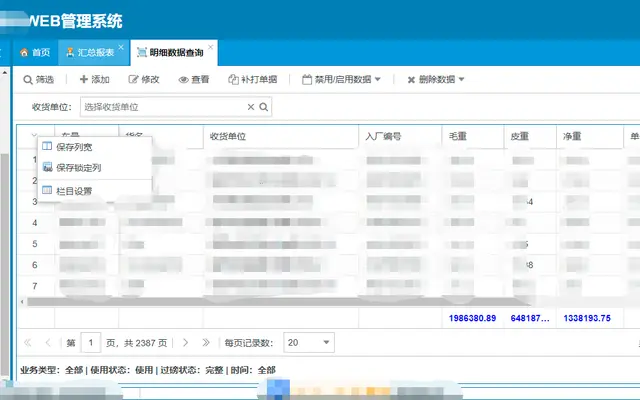Click 补打单据 reprint button
640x400 pixels.
(x=253, y=80)
